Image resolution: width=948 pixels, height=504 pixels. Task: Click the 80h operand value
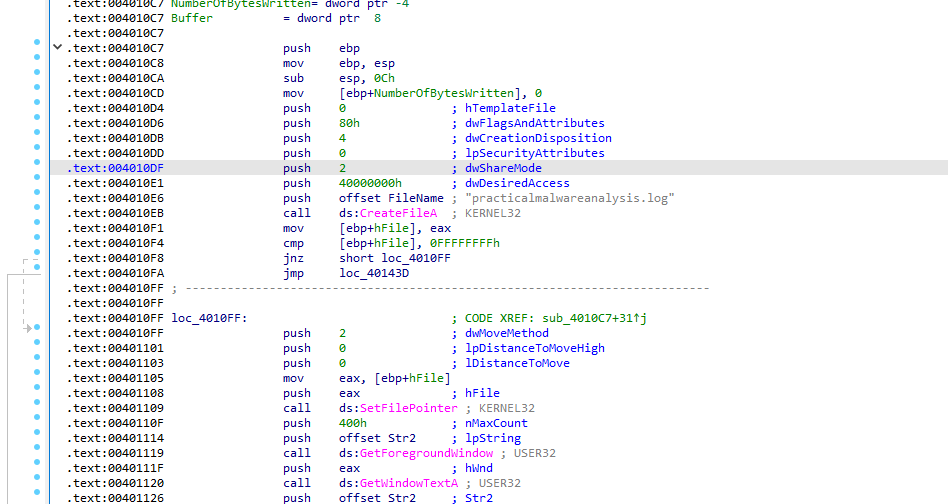pyautogui.click(x=349, y=123)
